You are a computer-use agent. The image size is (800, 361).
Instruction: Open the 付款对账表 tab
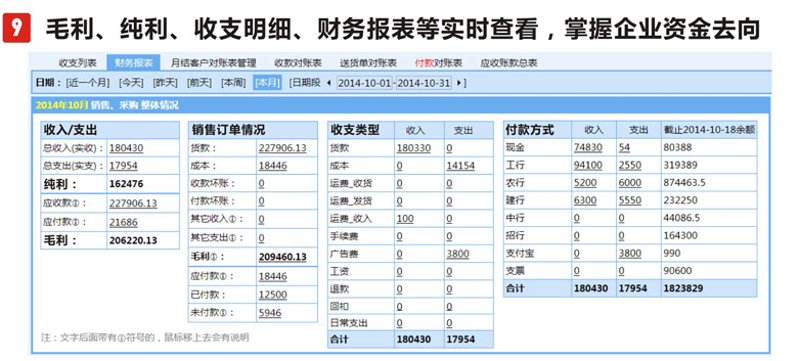pos(438,63)
